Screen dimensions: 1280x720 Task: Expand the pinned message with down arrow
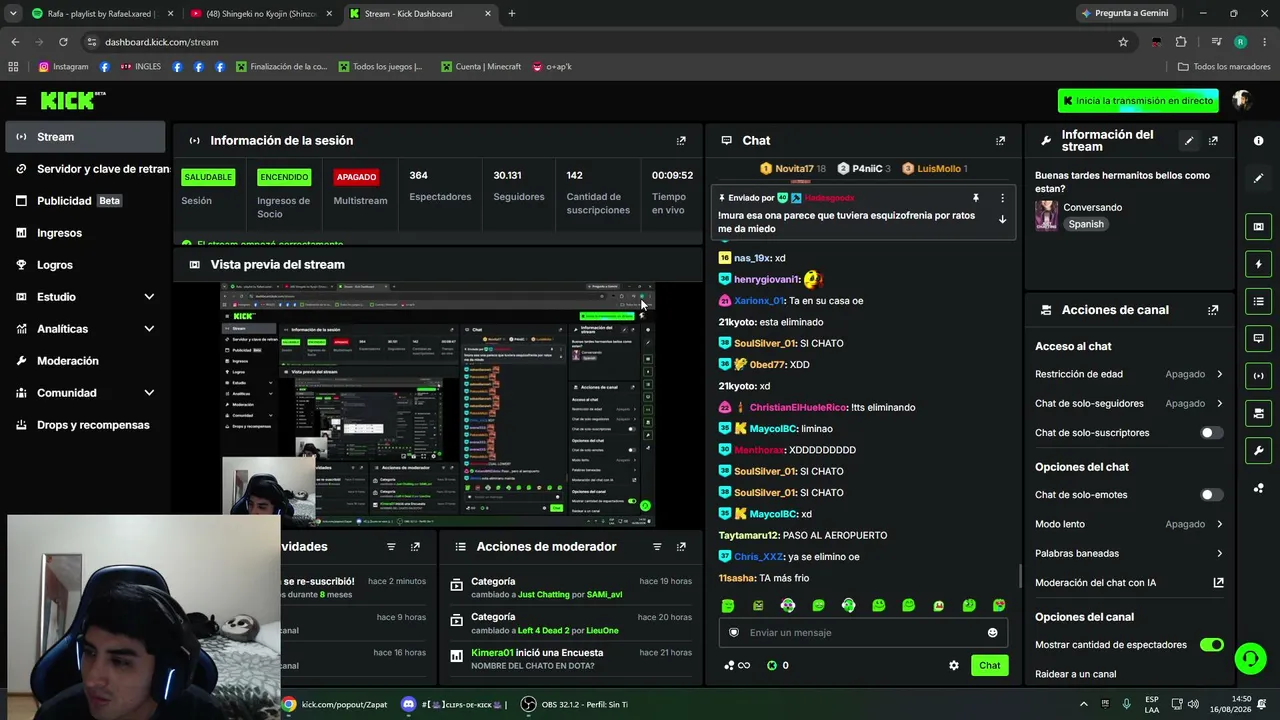point(1002,220)
